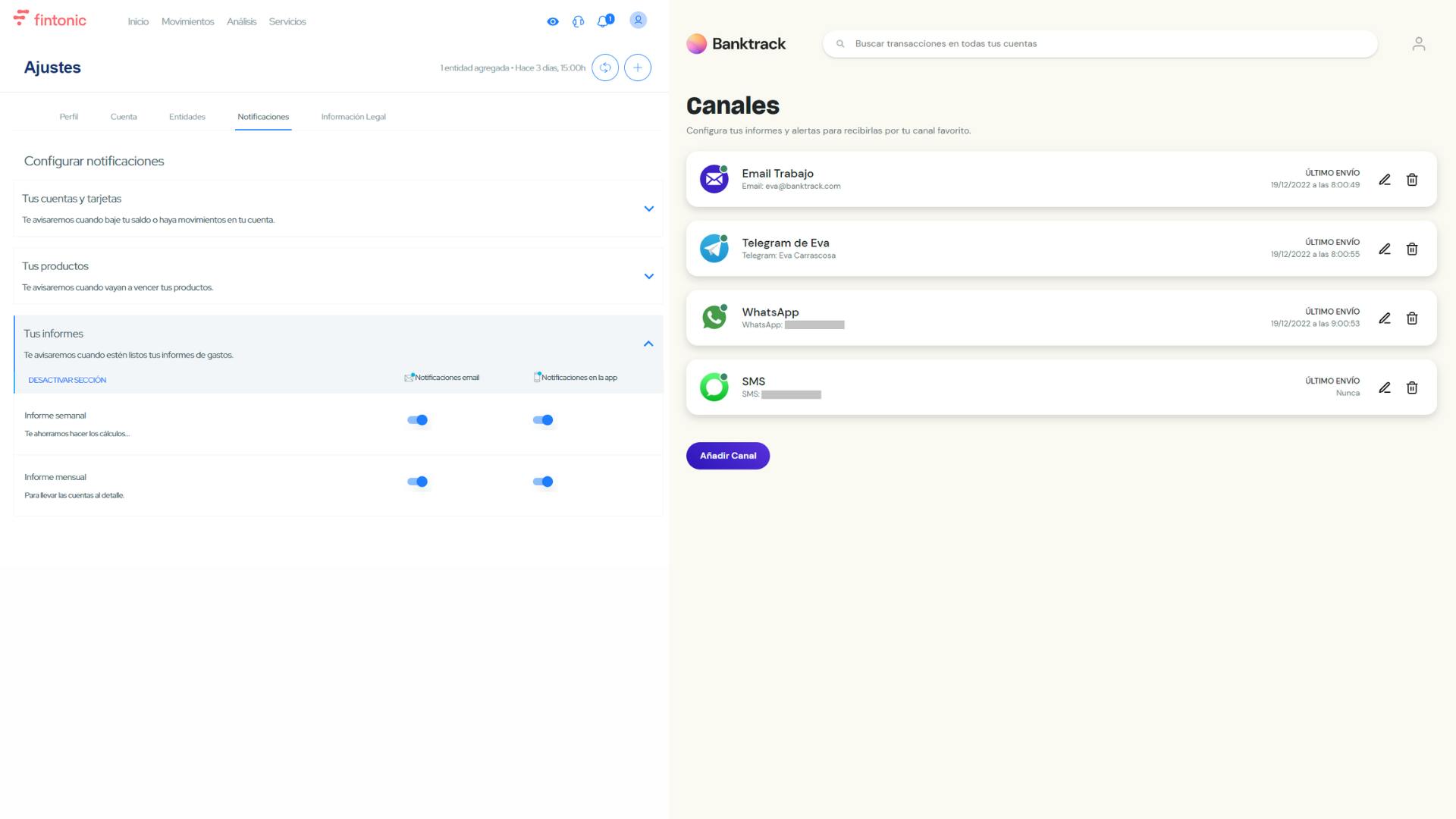
Task: Click the Fintonic logo
Action: (x=50, y=20)
